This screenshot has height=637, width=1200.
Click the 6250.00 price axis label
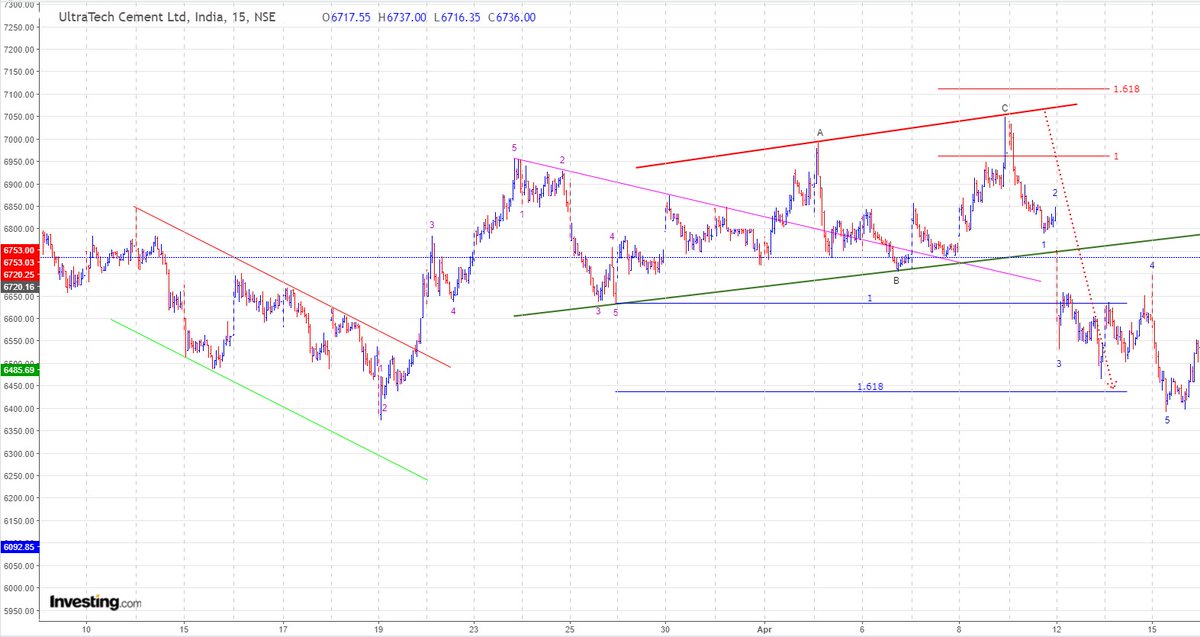click(x=19, y=476)
